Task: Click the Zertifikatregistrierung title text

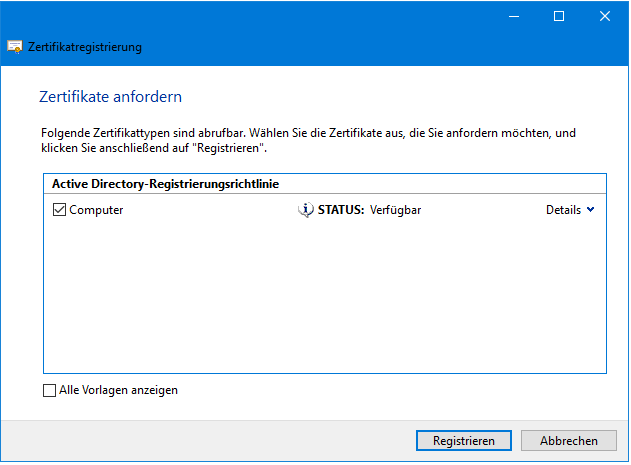Action: (x=85, y=47)
